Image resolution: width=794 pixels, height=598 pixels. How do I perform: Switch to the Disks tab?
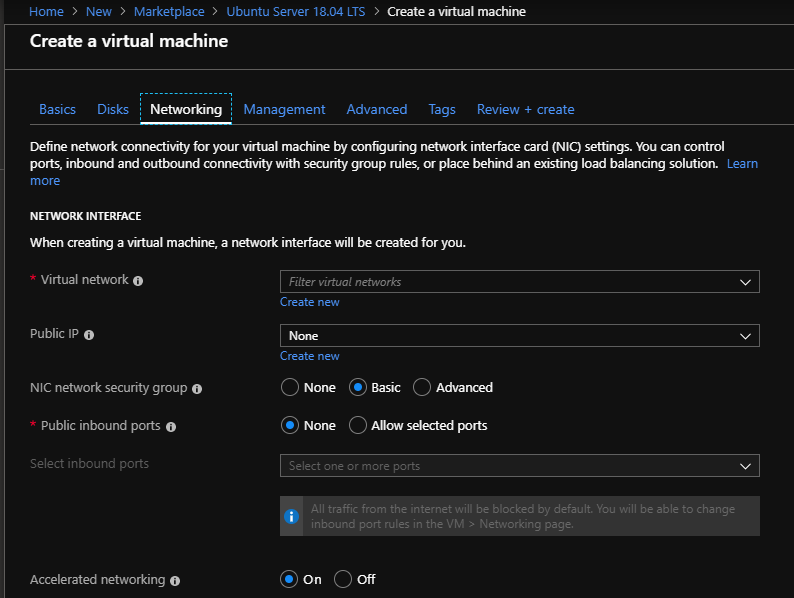113,109
